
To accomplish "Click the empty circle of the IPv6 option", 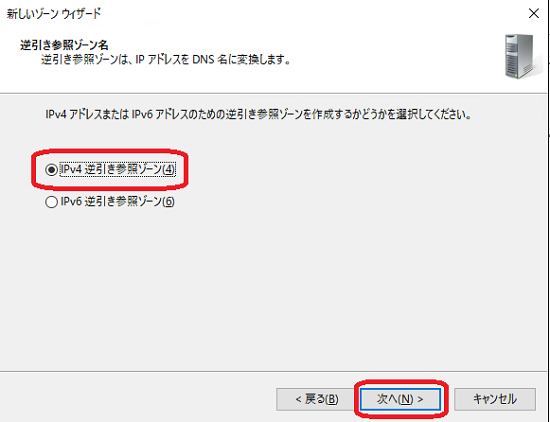I will 51,202.
